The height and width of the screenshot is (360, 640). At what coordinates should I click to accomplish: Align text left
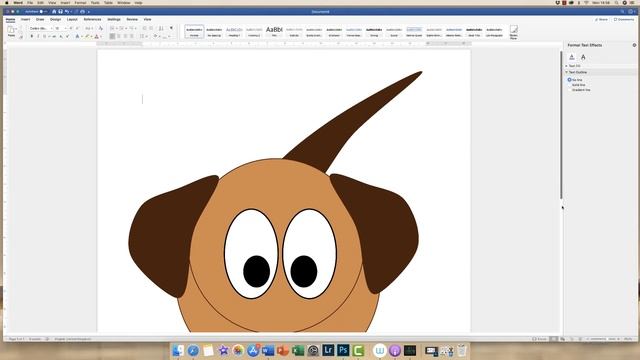tap(112, 36)
